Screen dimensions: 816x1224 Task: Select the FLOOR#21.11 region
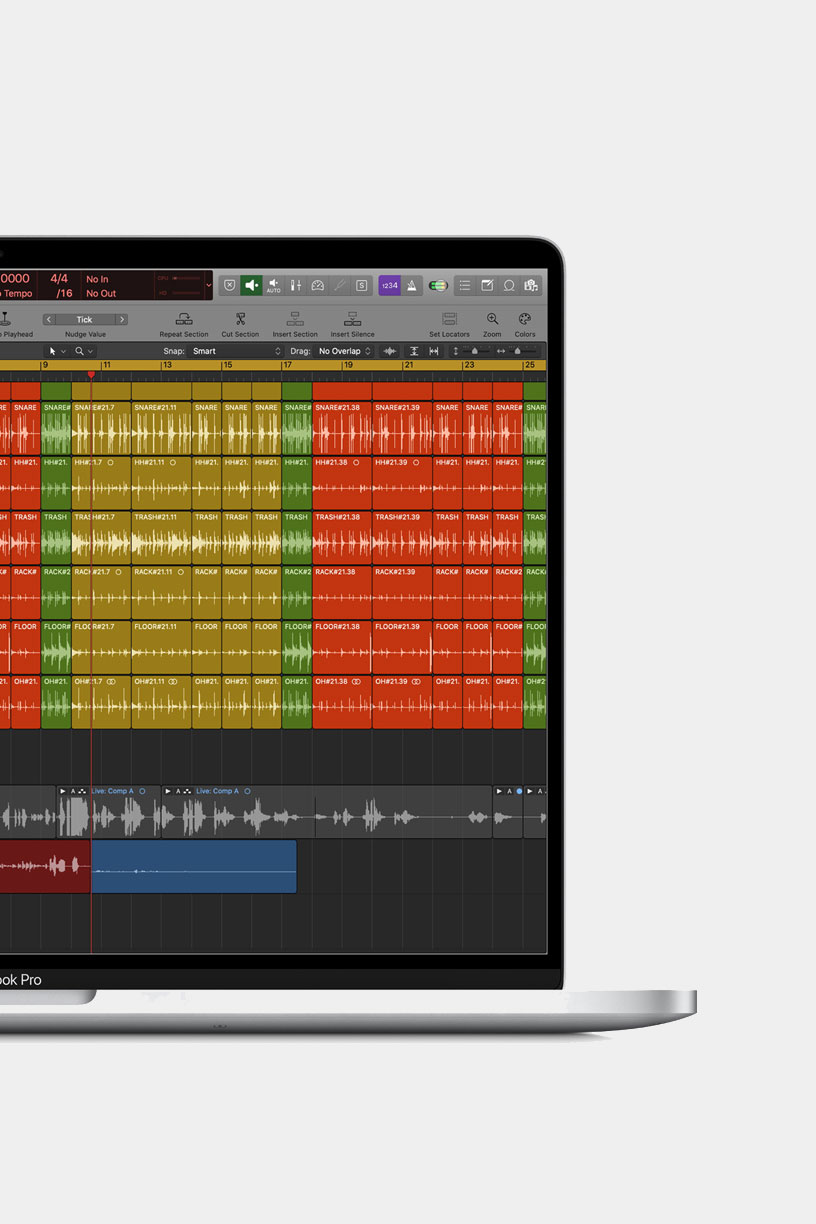click(x=161, y=647)
